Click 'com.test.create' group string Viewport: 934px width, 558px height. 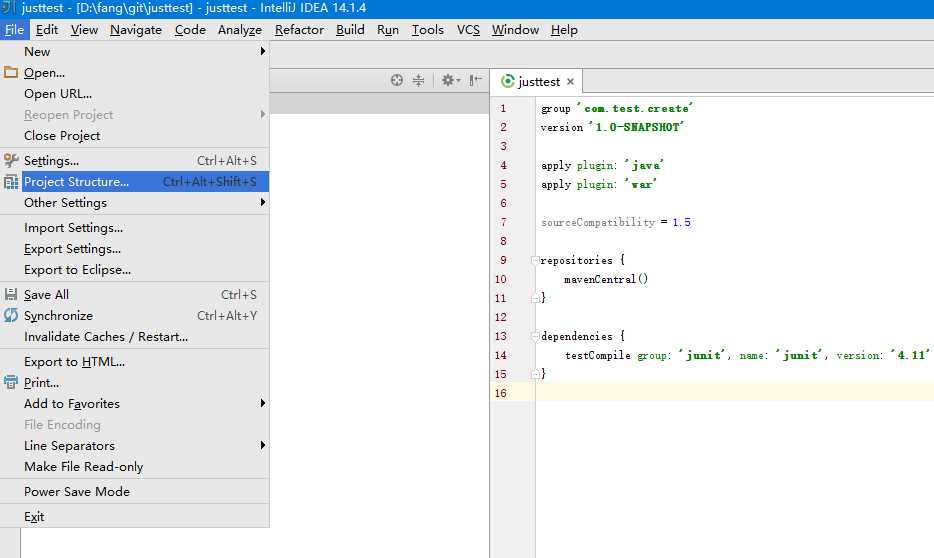point(635,108)
